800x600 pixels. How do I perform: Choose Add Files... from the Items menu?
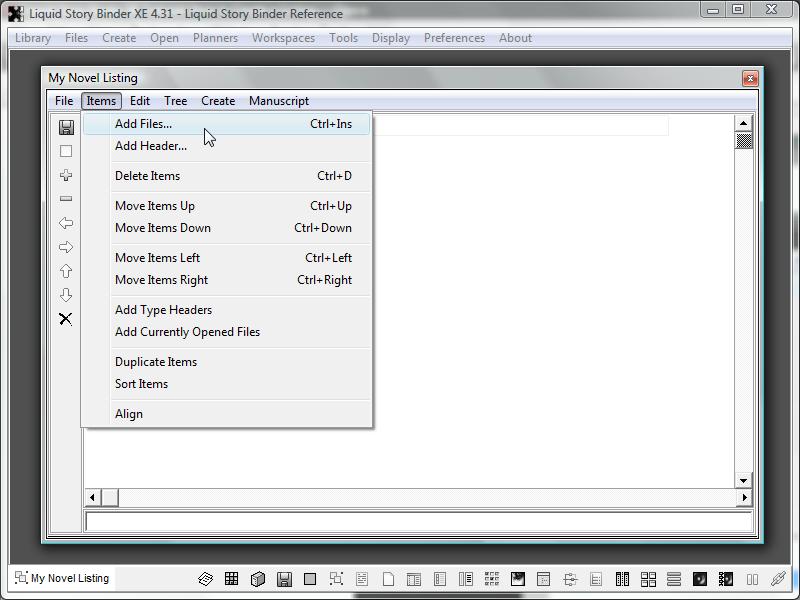pos(143,124)
